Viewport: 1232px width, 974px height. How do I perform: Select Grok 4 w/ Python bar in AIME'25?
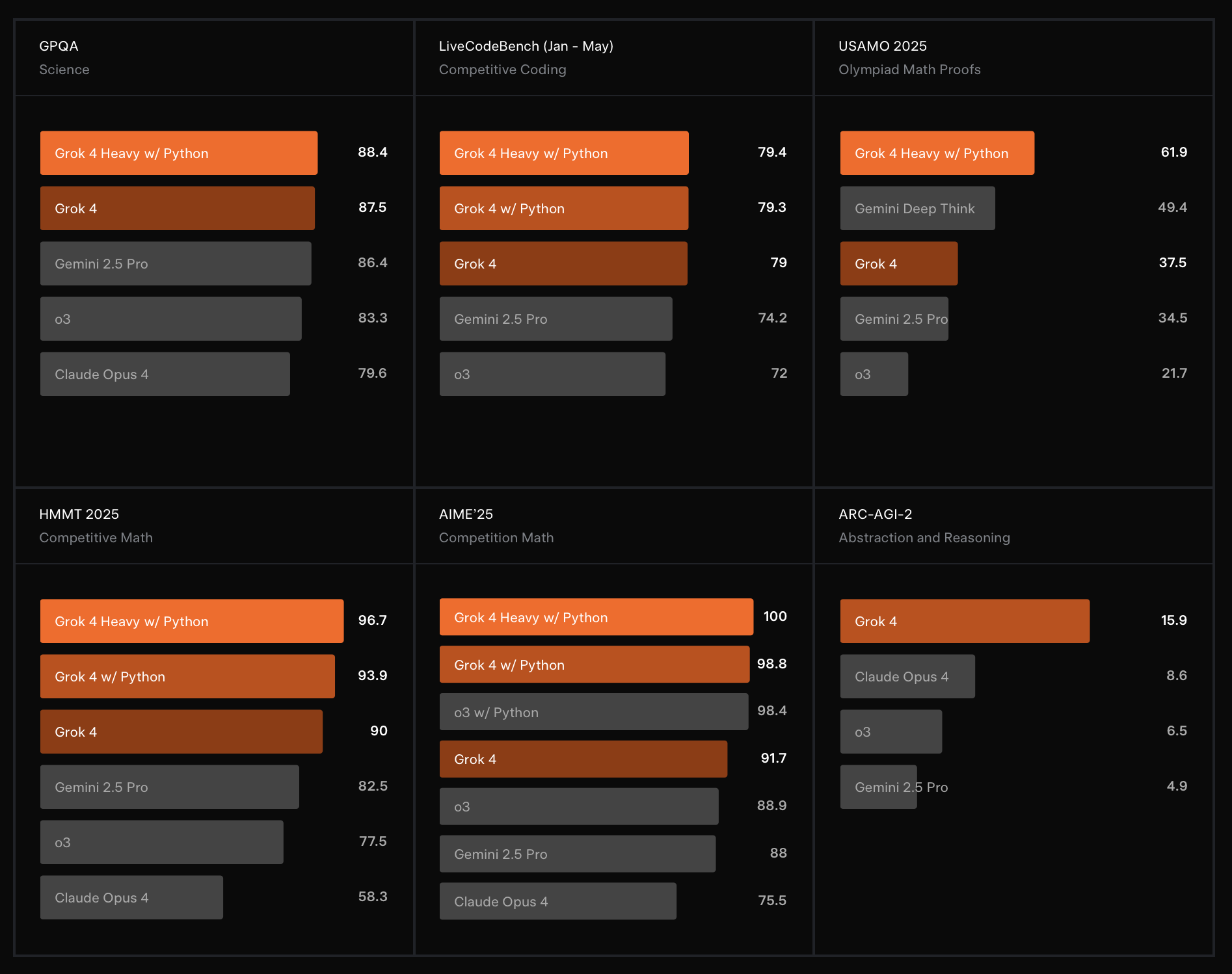tap(595, 665)
